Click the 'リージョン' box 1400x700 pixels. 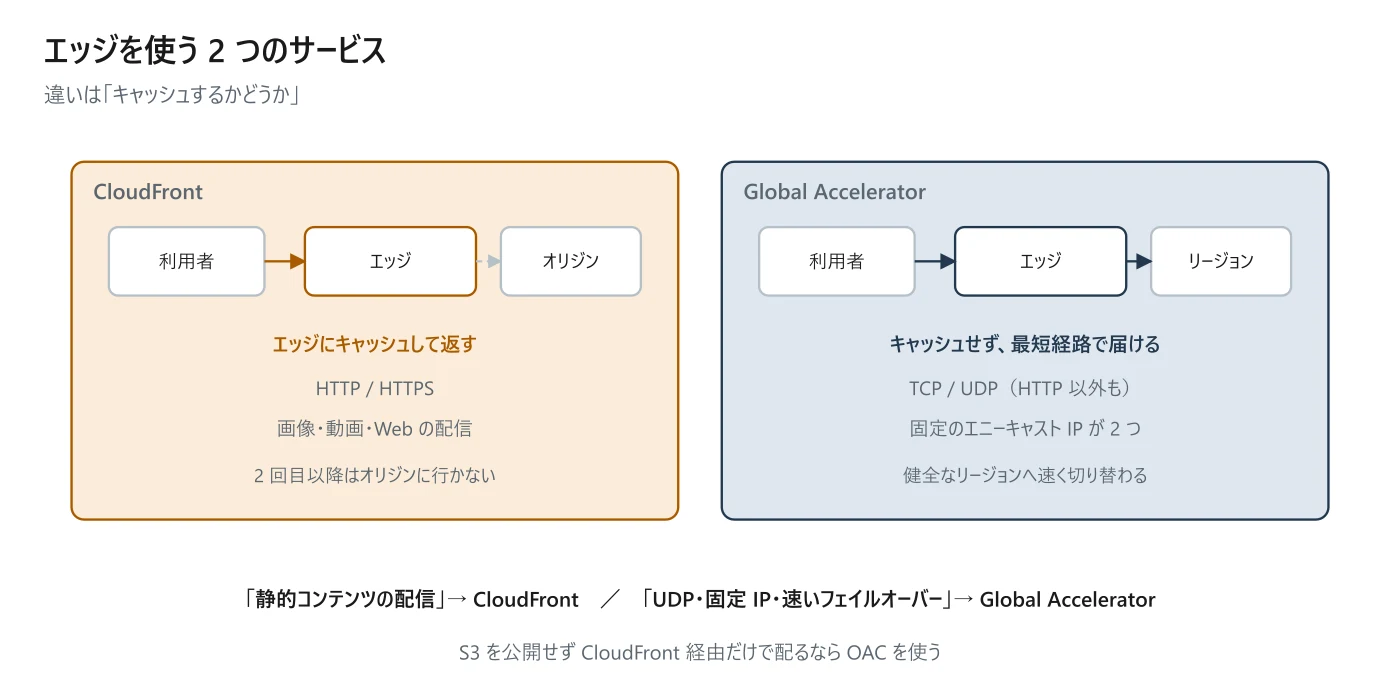(x=1221, y=261)
